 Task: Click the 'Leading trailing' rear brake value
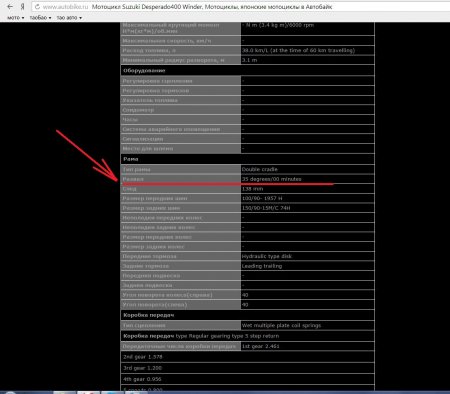(x=262, y=266)
